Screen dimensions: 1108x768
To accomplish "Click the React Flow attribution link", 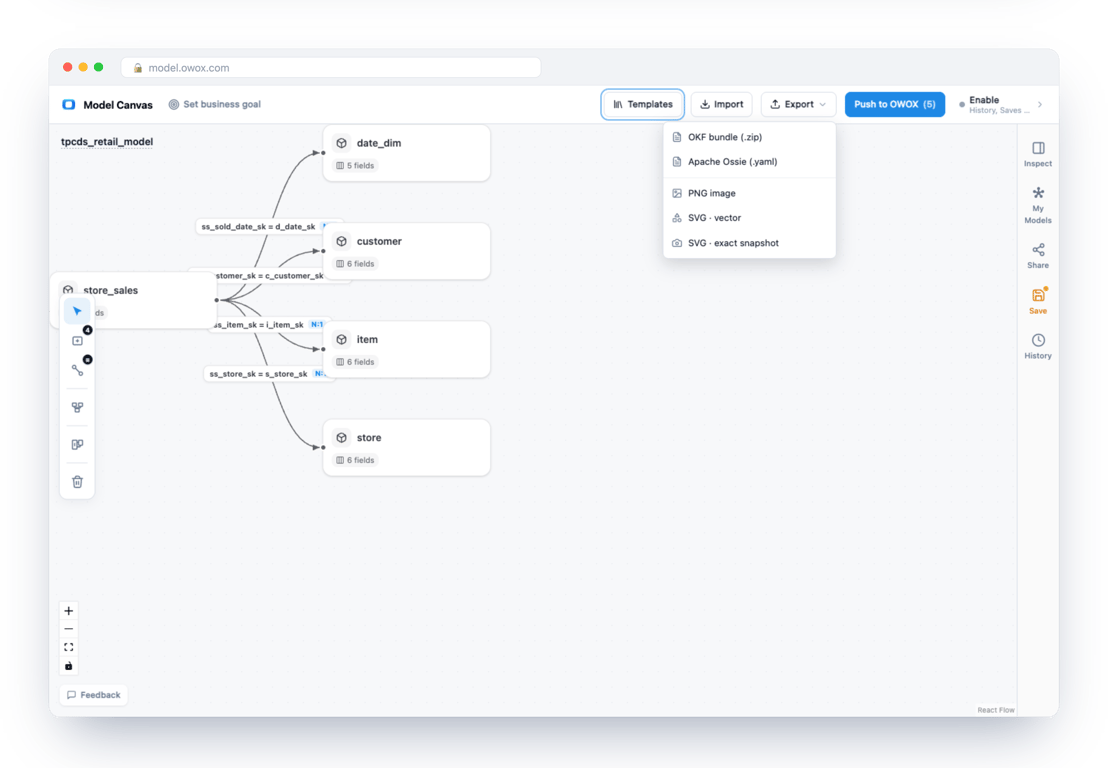I will point(996,710).
